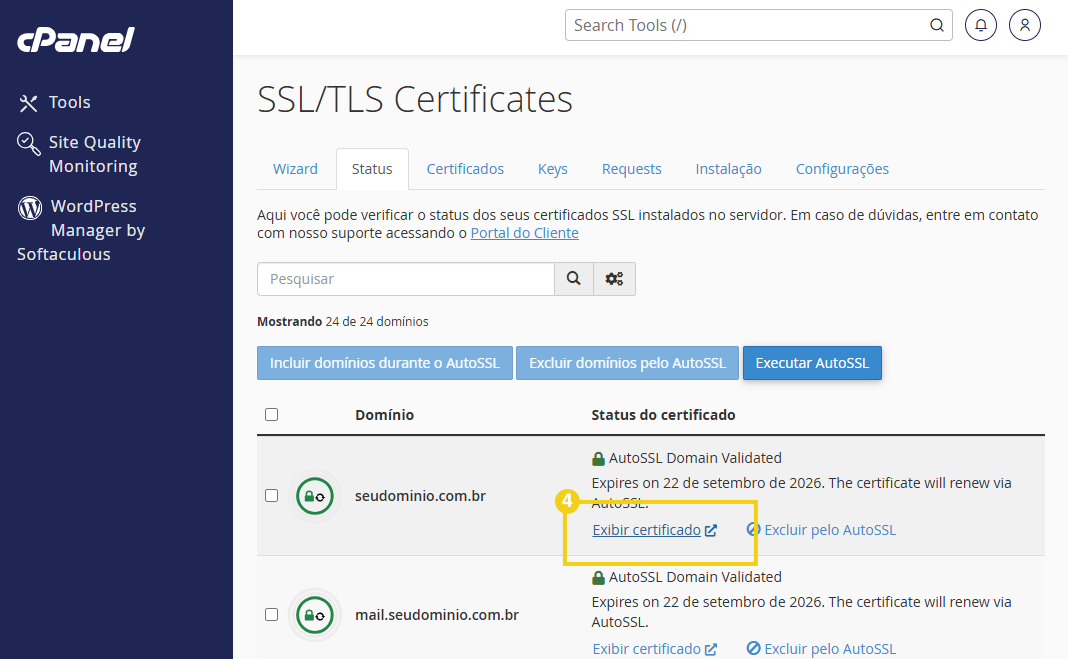Viewport: 1068px width, 659px height.
Task: Click the Executar AutoSSL button
Action: tap(812, 363)
